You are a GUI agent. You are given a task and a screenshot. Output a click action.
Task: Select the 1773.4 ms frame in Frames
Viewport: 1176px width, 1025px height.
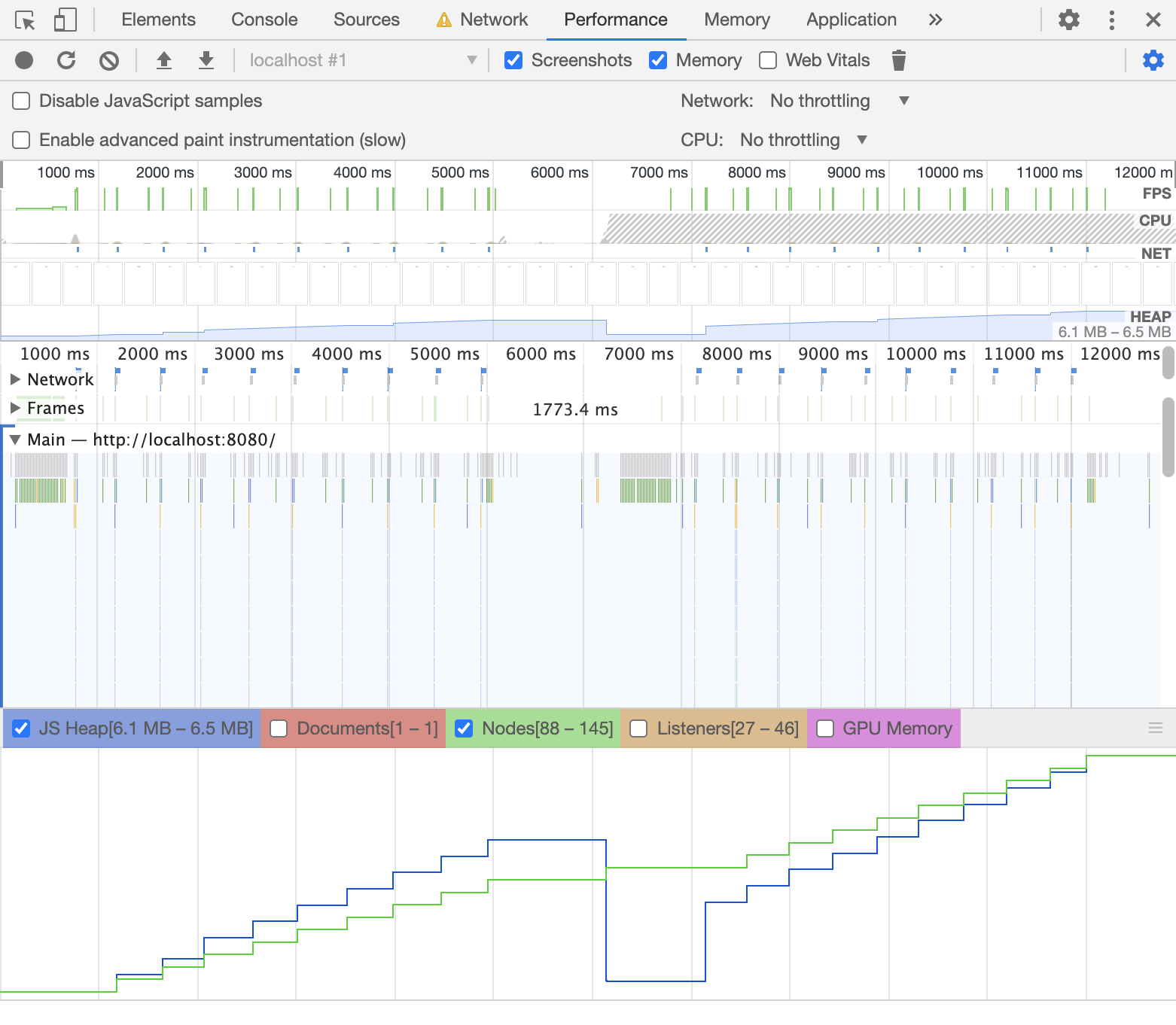click(575, 409)
